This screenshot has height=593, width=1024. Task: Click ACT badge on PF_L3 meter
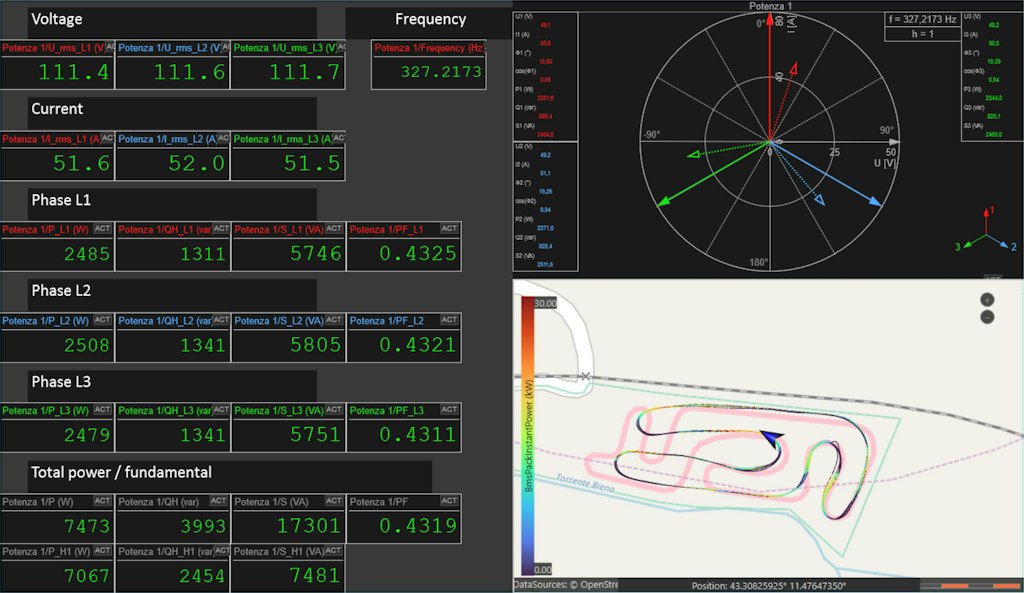[x=449, y=409]
